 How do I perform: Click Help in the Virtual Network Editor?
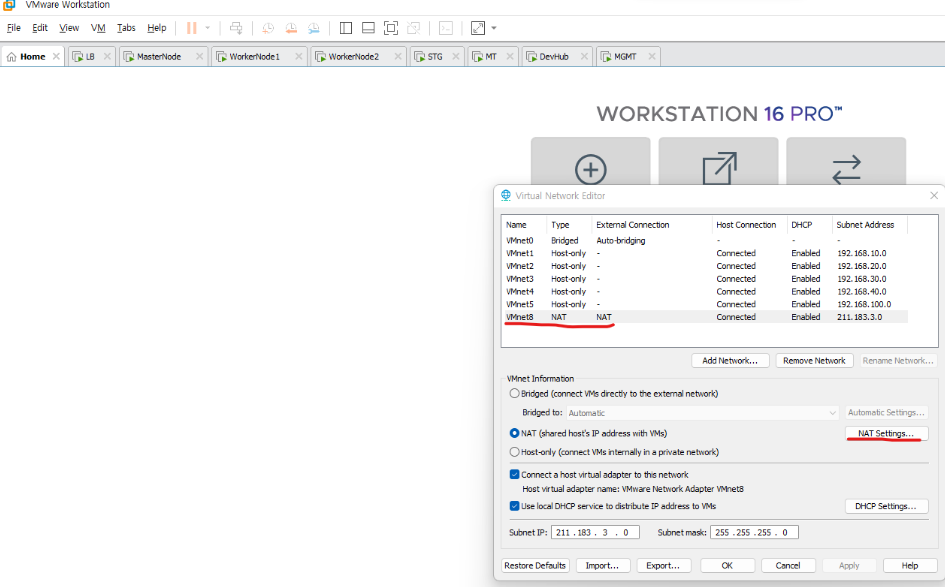click(x=910, y=565)
